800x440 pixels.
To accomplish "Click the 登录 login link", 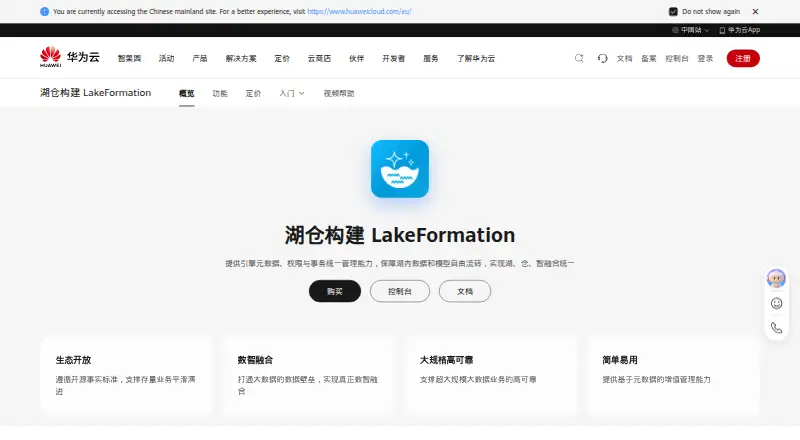I will point(706,58).
